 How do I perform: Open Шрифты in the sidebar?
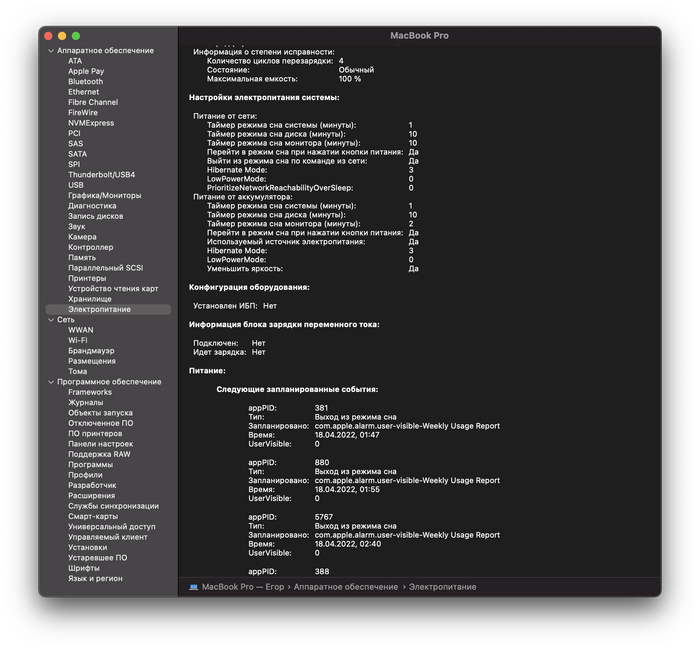tap(84, 568)
